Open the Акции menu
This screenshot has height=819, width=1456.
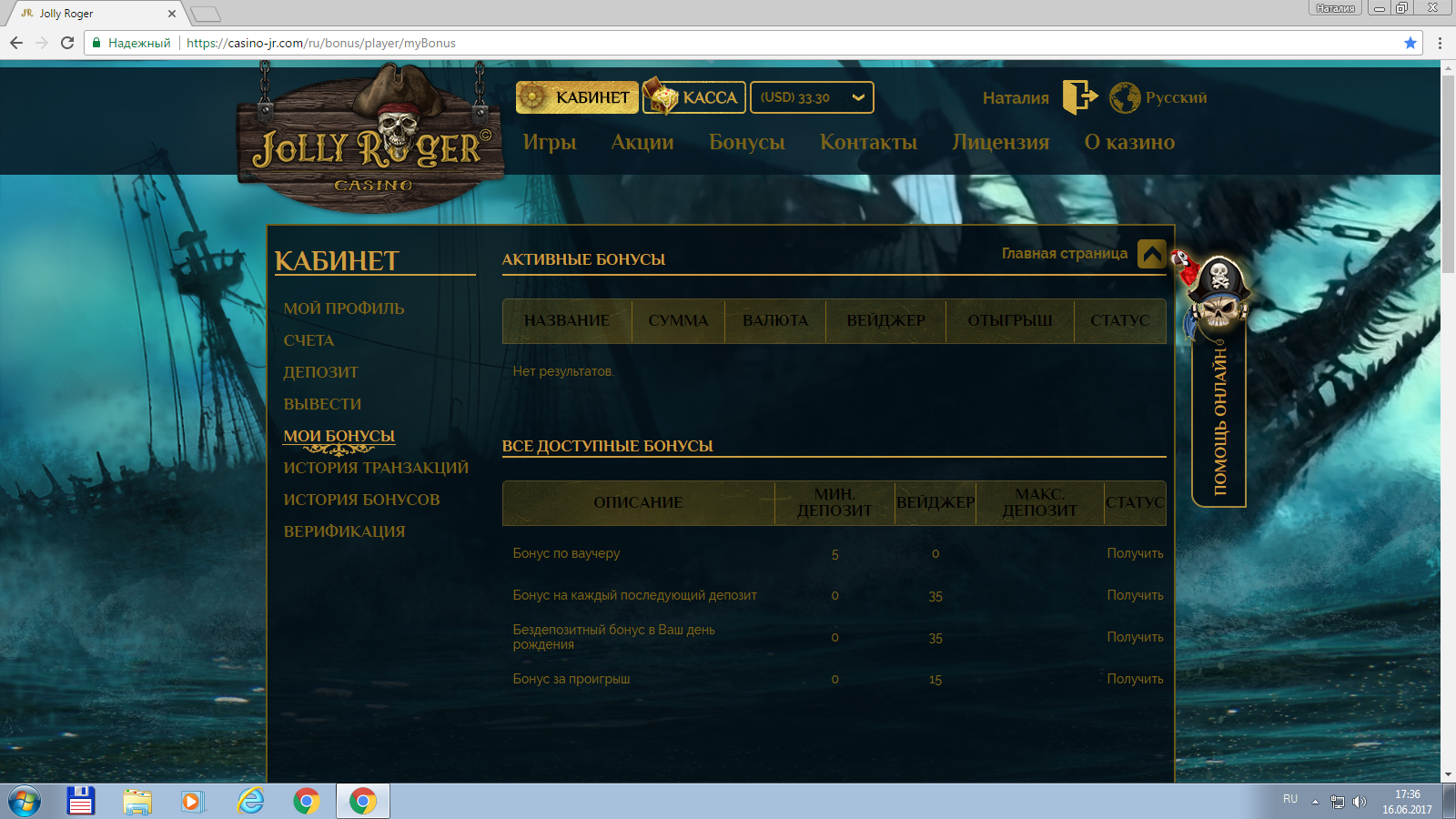(x=642, y=142)
